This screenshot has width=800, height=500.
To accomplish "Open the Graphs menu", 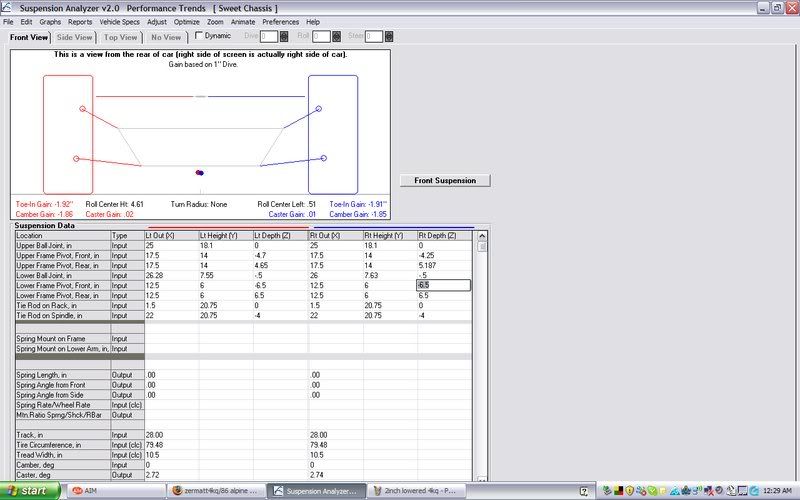I will point(50,21).
